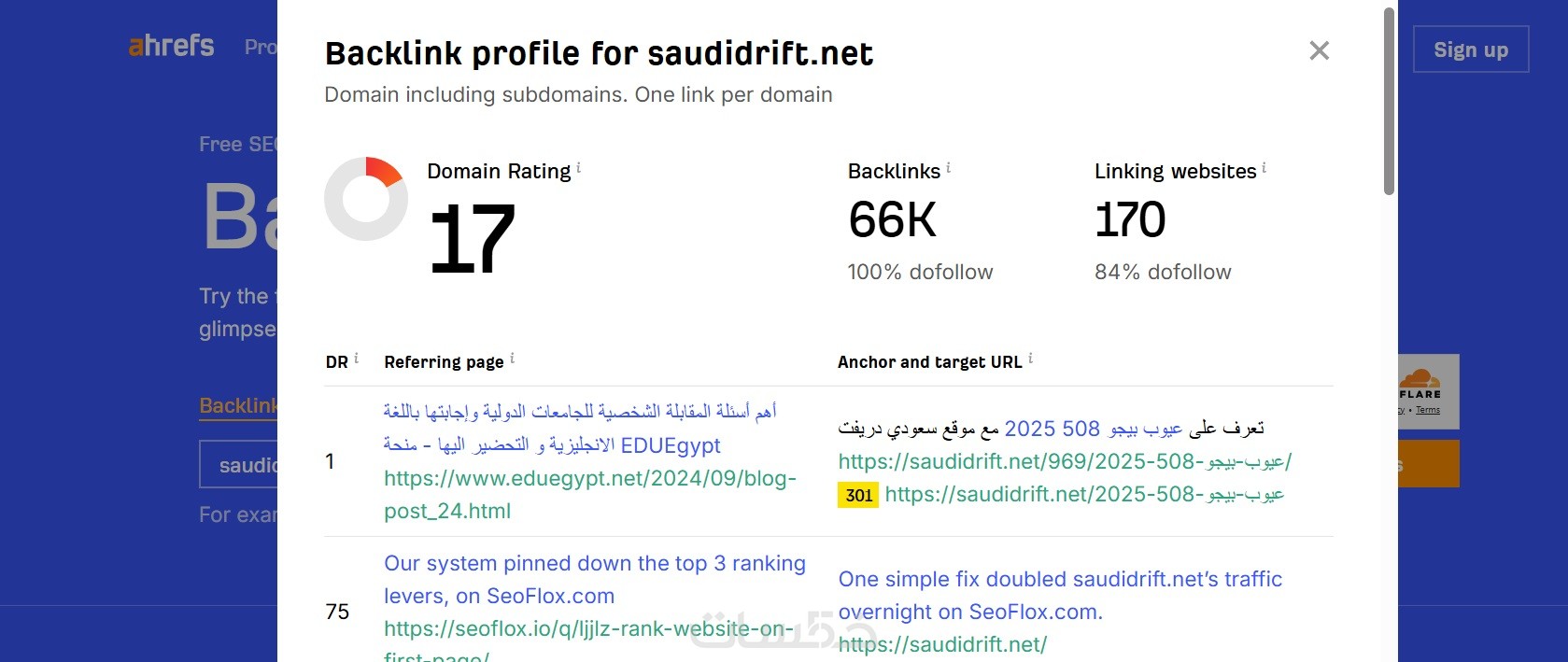Select the Backlink tab behind the popup

pyautogui.click(x=238, y=405)
